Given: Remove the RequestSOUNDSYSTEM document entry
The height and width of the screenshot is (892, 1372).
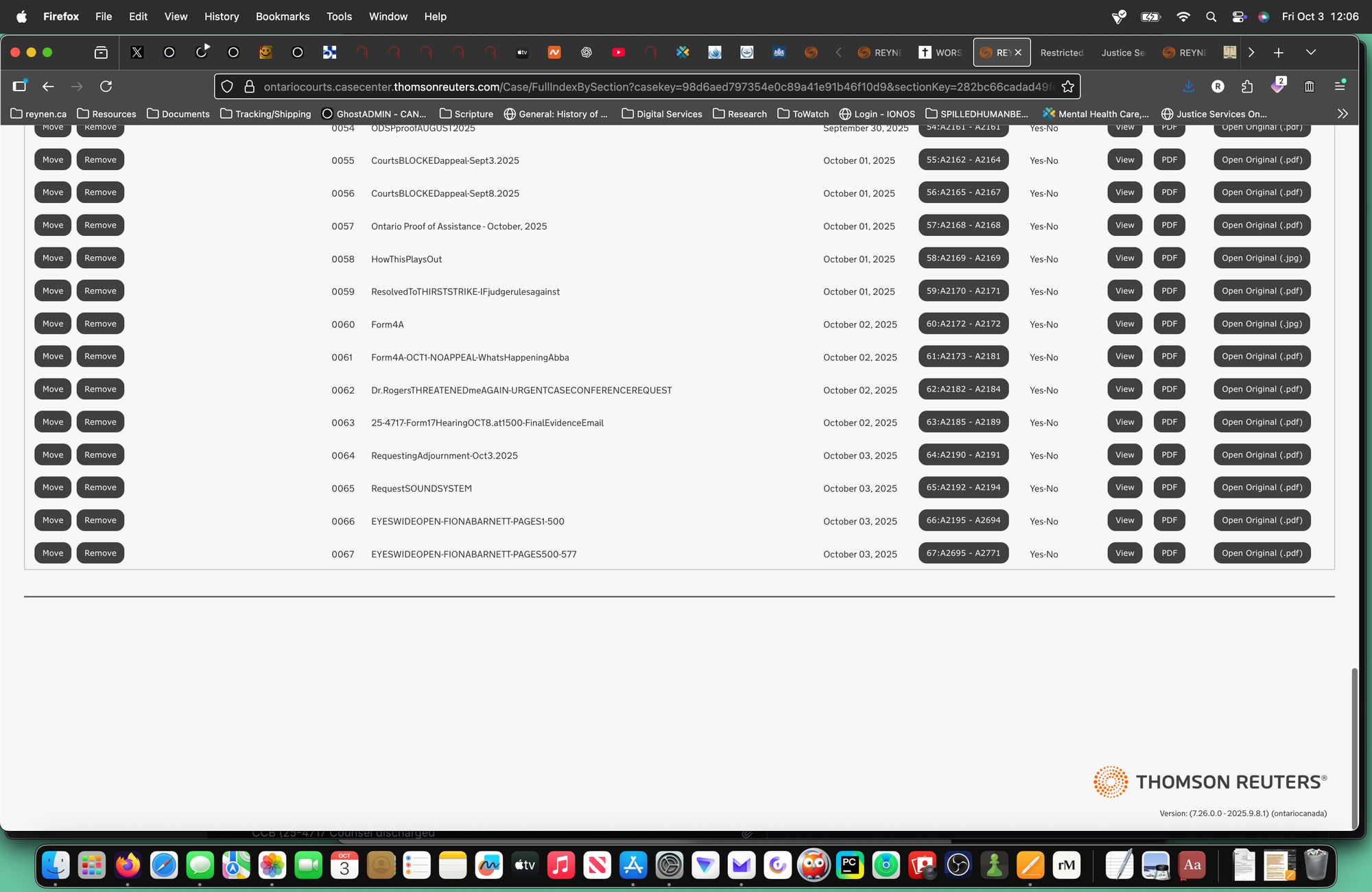Looking at the screenshot, I should 100,487.
